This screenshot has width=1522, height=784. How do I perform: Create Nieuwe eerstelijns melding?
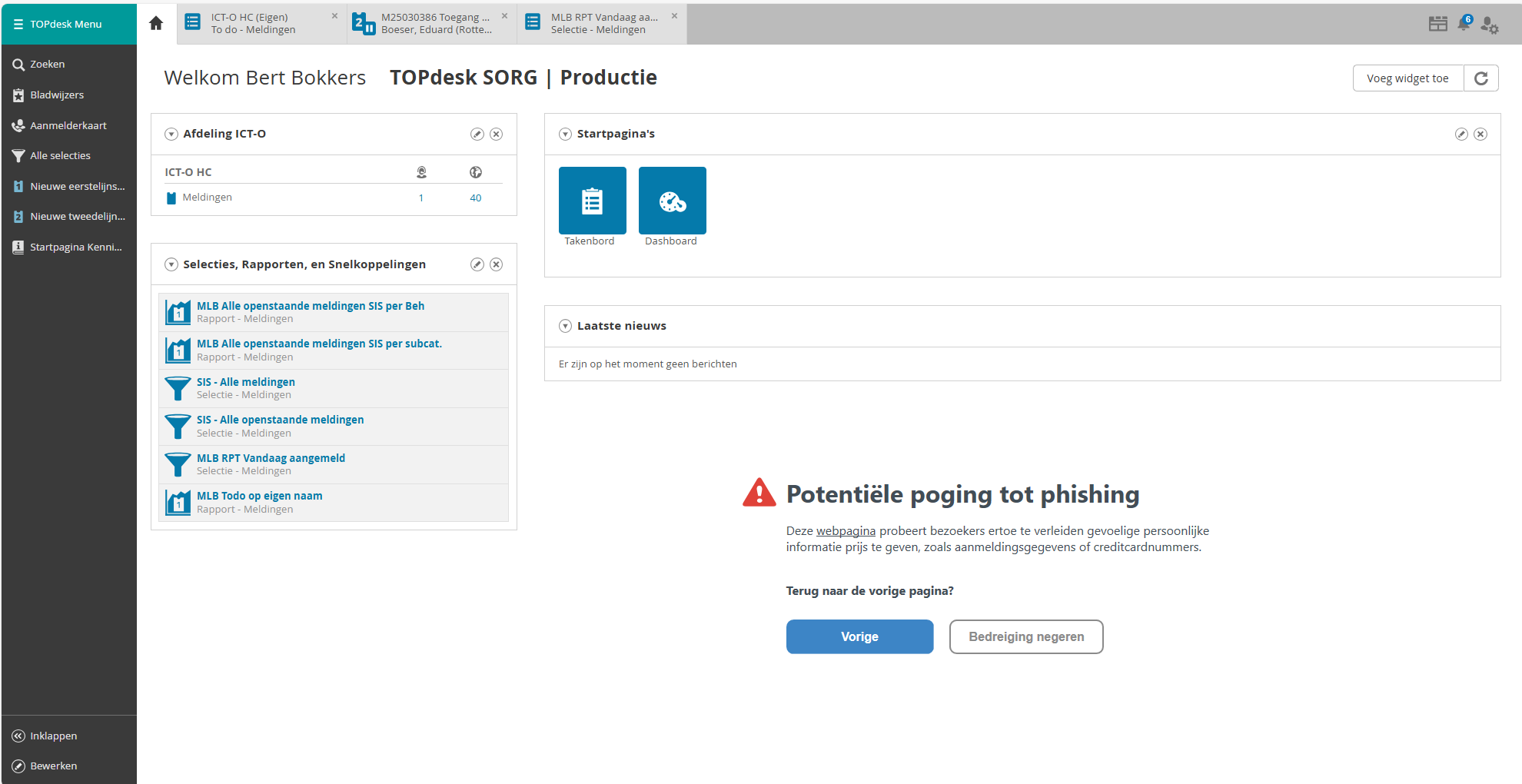[x=69, y=186]
